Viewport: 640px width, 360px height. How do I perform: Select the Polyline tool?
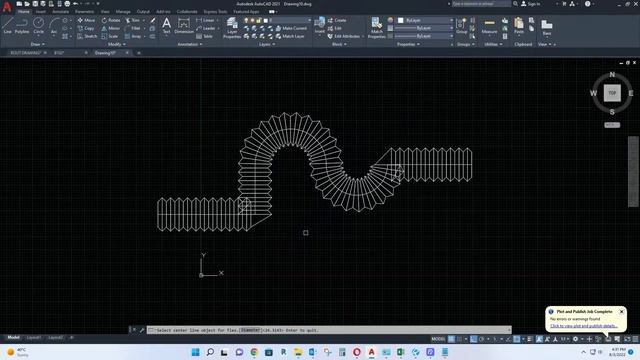(x=22, y=26)
